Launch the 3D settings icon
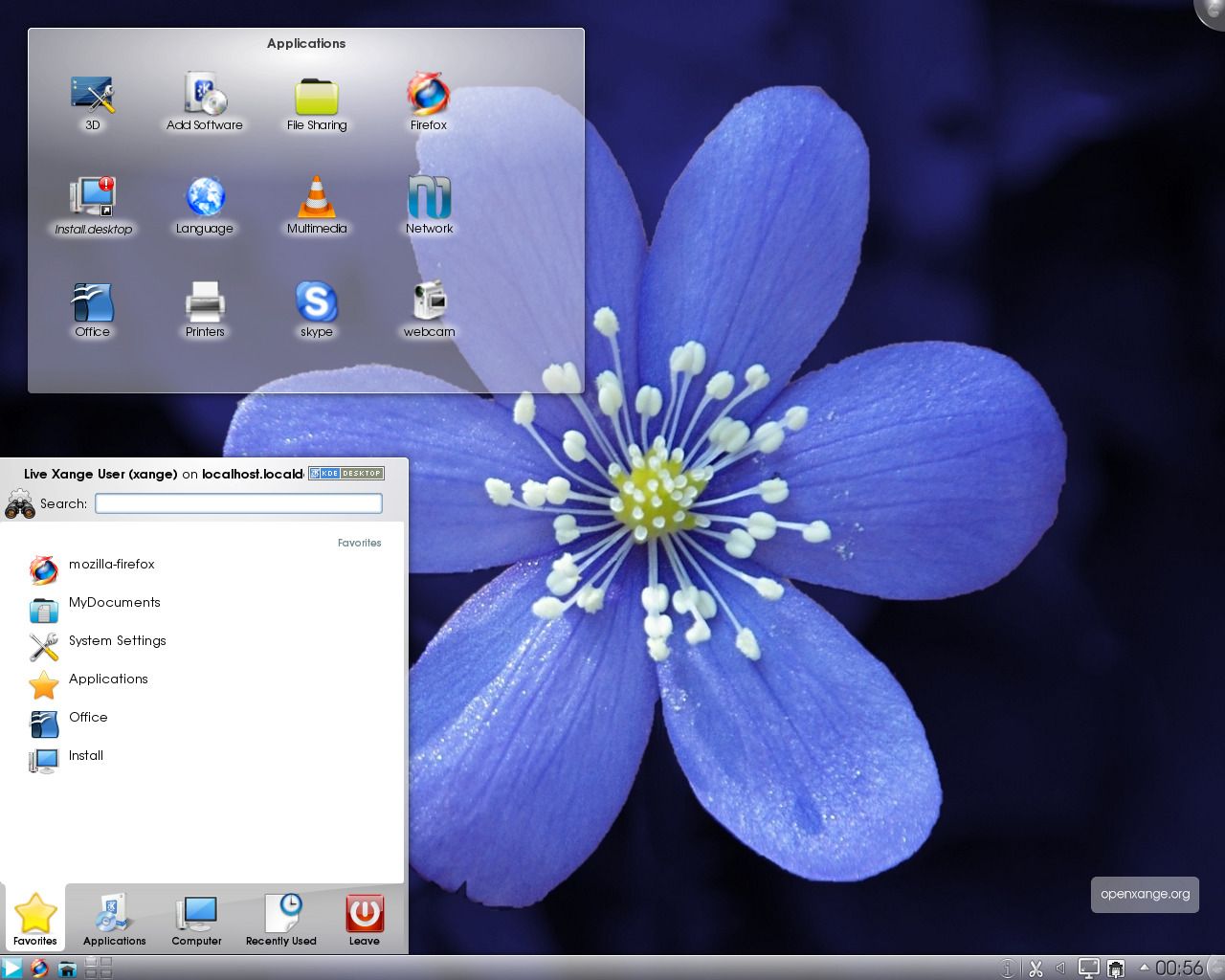This screenshot has height=980, width=1225. pyautogui.click(x=92, y=96)
